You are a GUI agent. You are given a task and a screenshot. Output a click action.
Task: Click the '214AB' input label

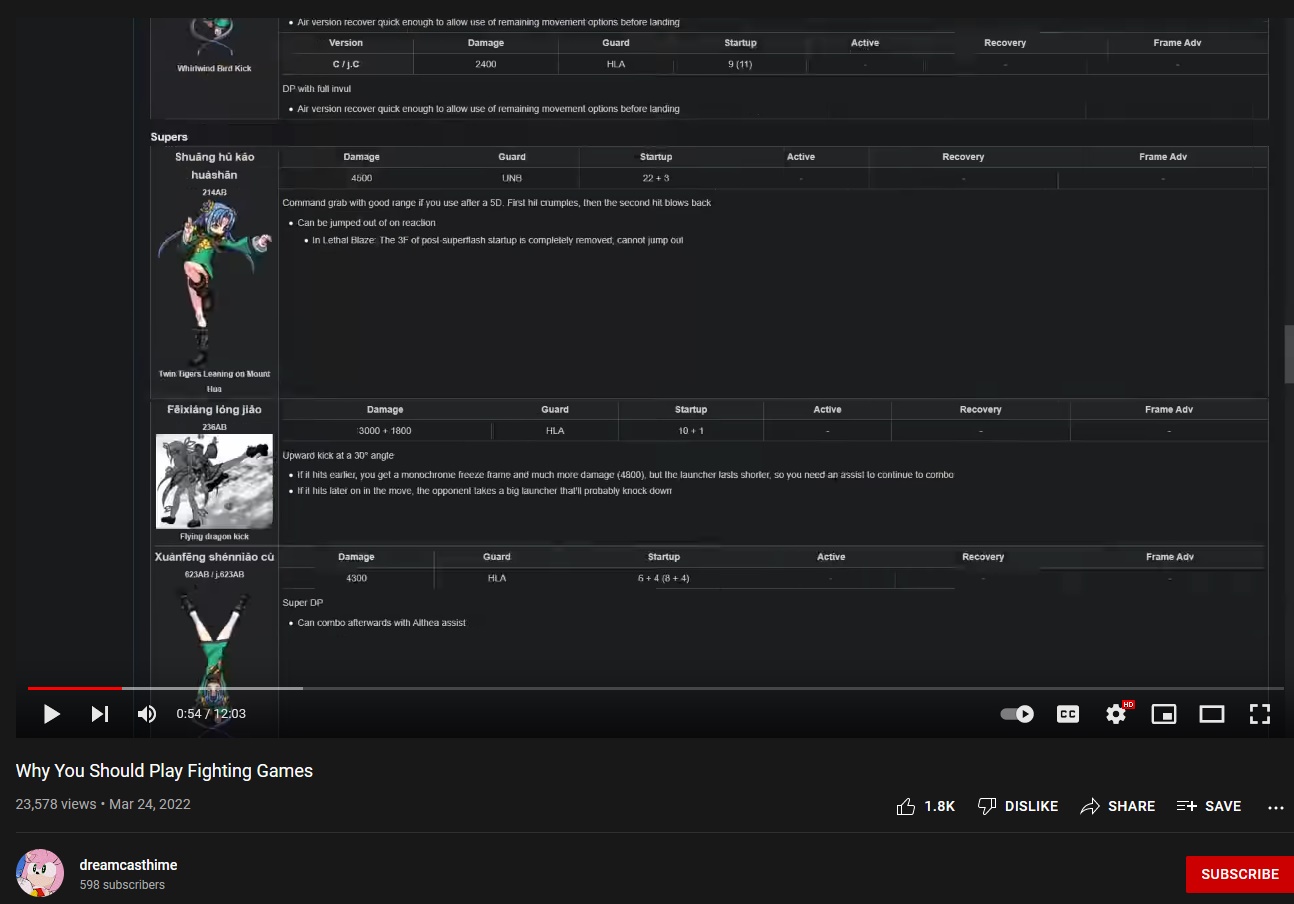point(214,192)
